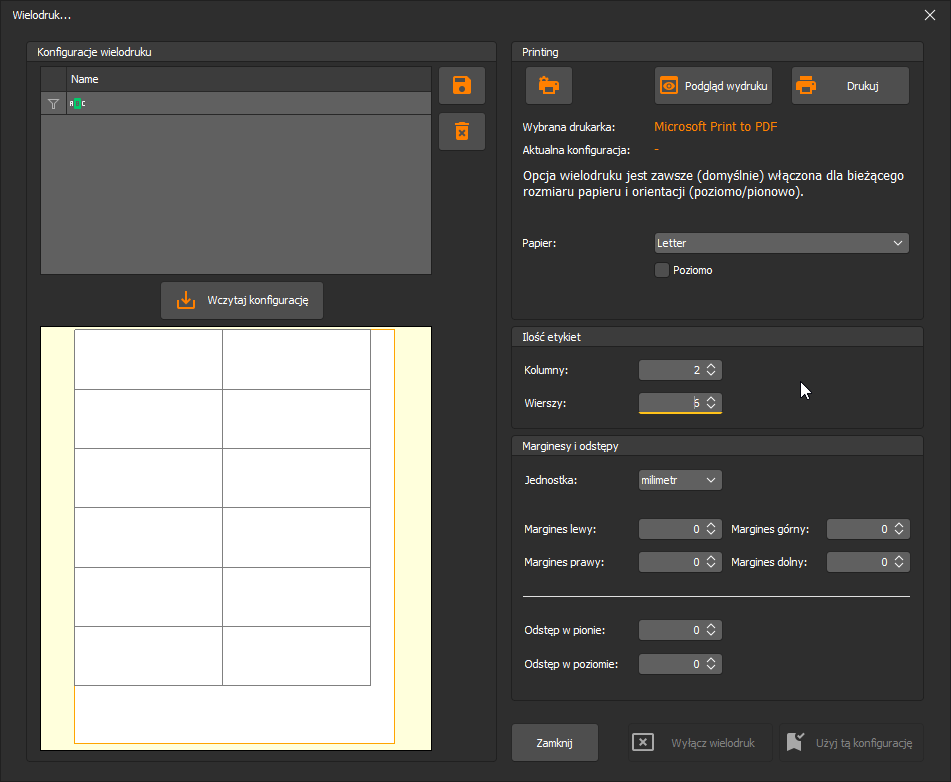Increase Wierszy count with up arrow

(711, 399)
